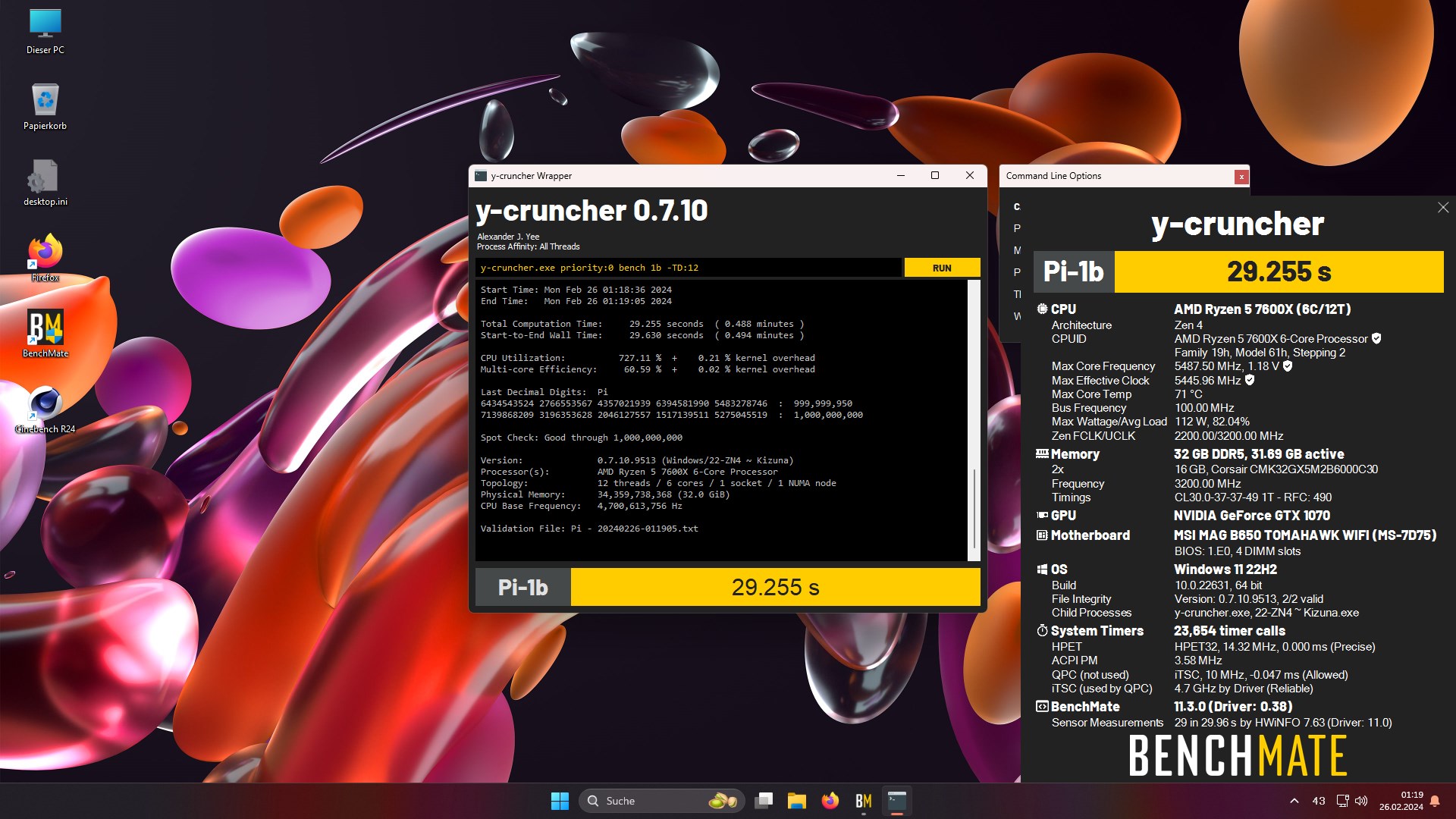Show hidden system tray icons
Viewport: 1456px width, 819px height.
point(1294,801)
